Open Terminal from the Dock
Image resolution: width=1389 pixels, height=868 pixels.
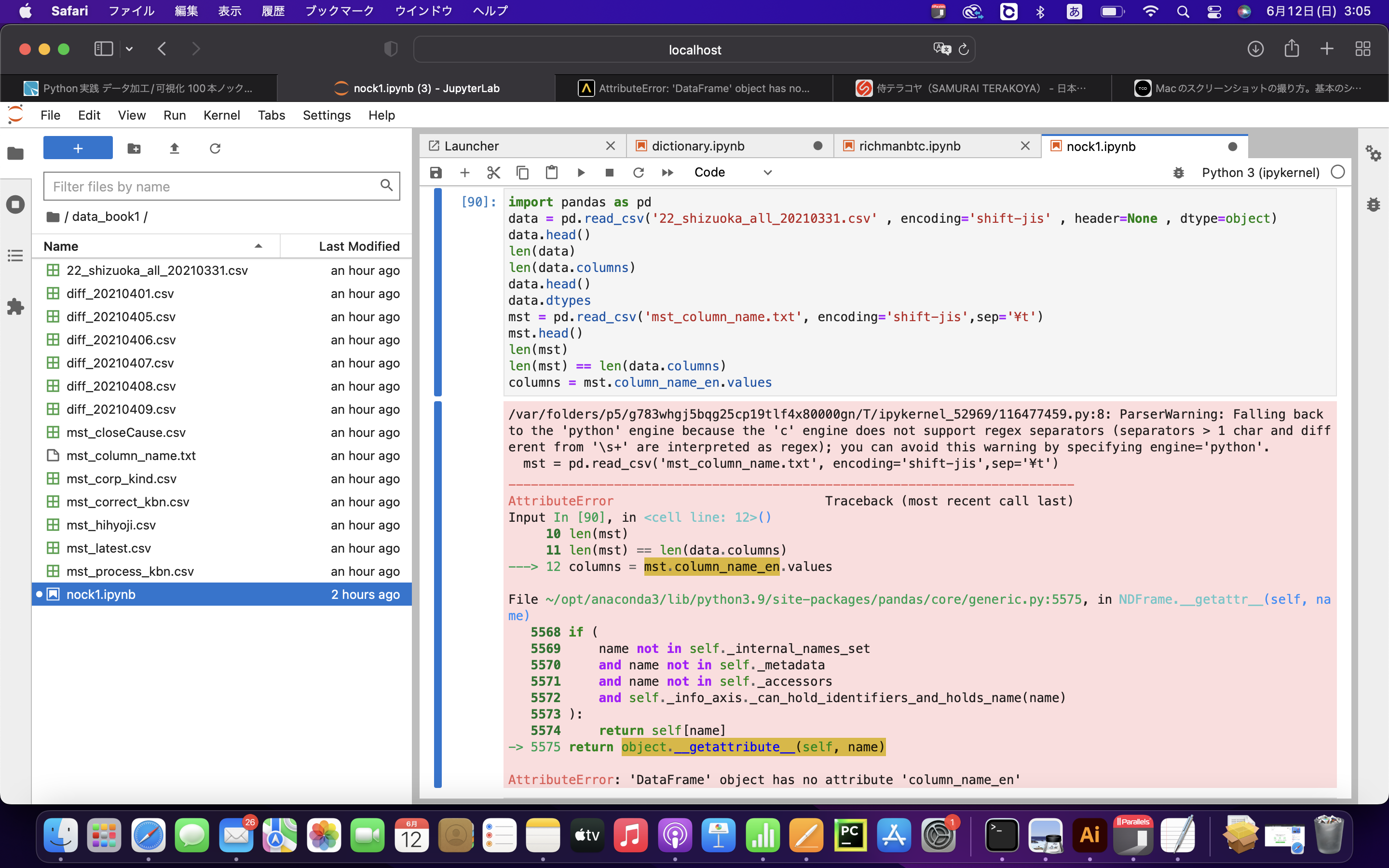tap(1002, 835)
